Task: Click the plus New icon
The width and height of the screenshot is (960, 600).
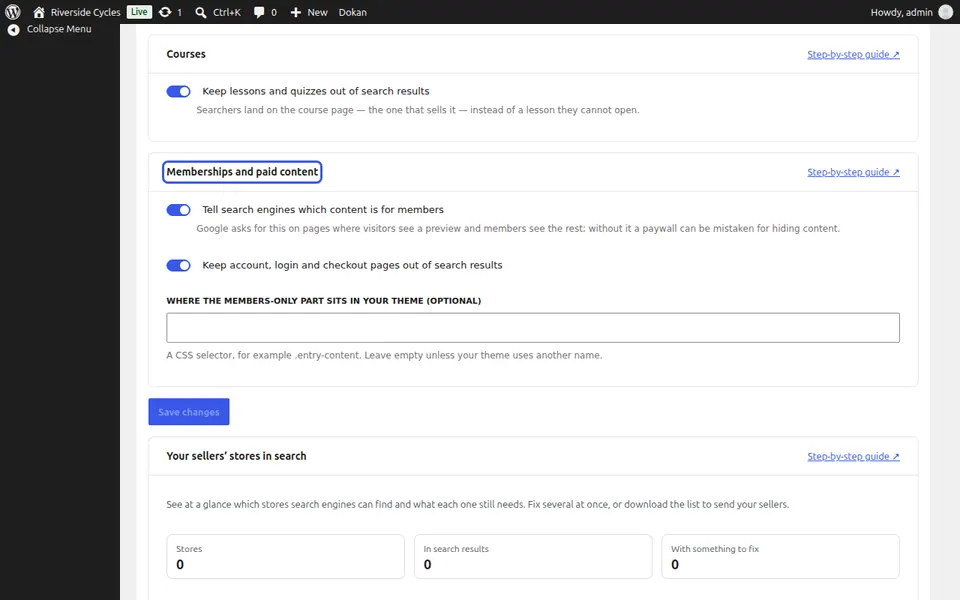Action: click(x=296, y=12)
